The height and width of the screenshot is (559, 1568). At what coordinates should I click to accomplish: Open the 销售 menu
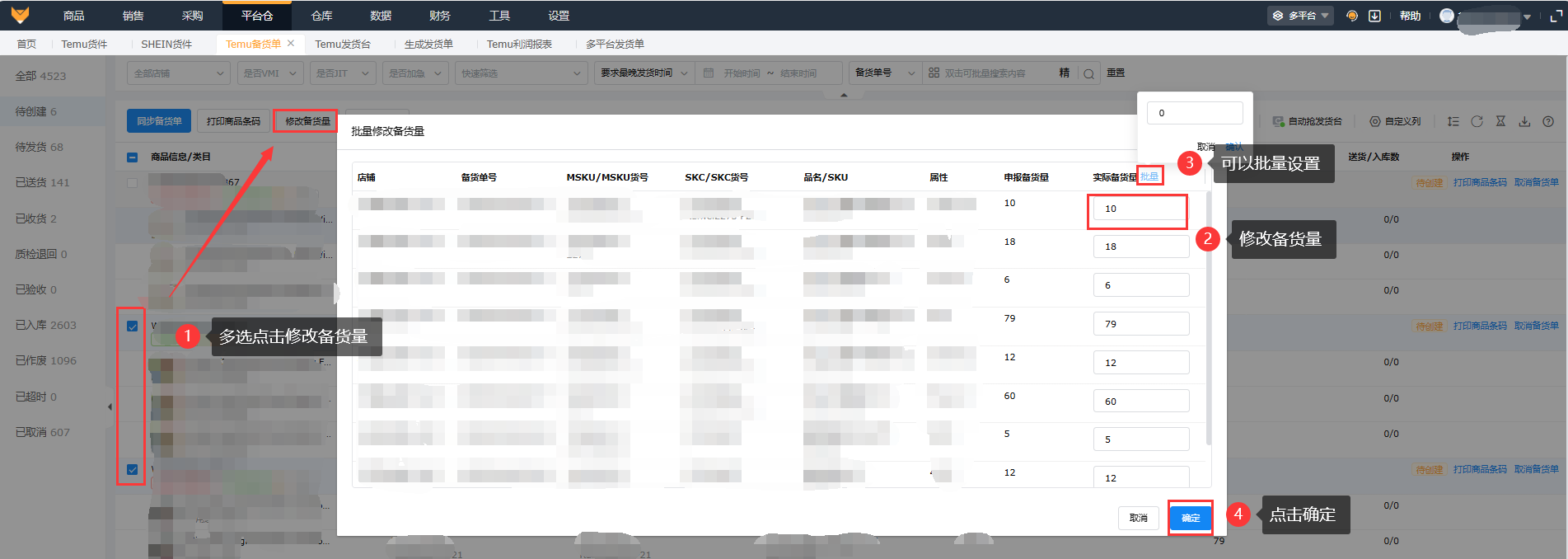[133, 16]
